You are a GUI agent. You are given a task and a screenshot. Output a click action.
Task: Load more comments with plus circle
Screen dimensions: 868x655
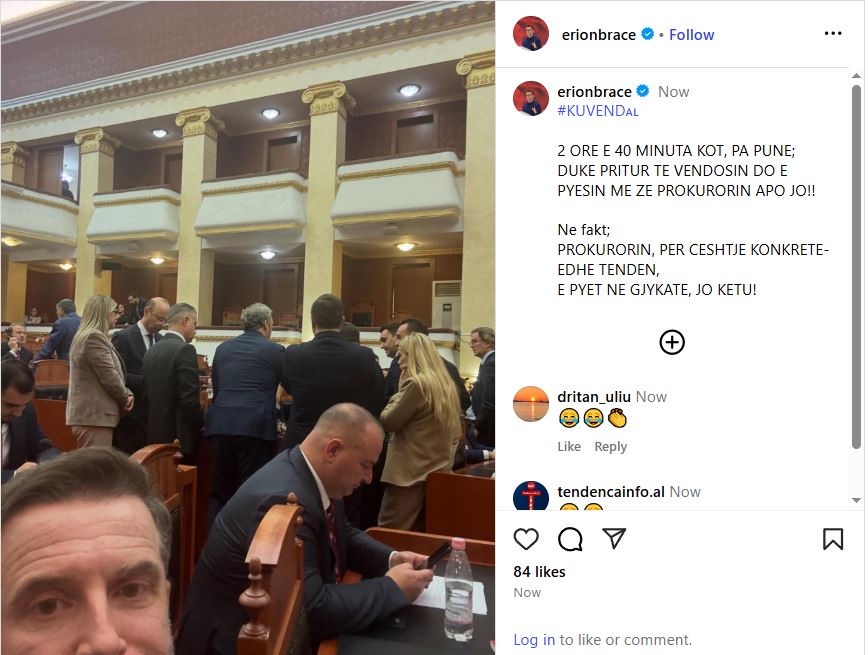[671, 342]
